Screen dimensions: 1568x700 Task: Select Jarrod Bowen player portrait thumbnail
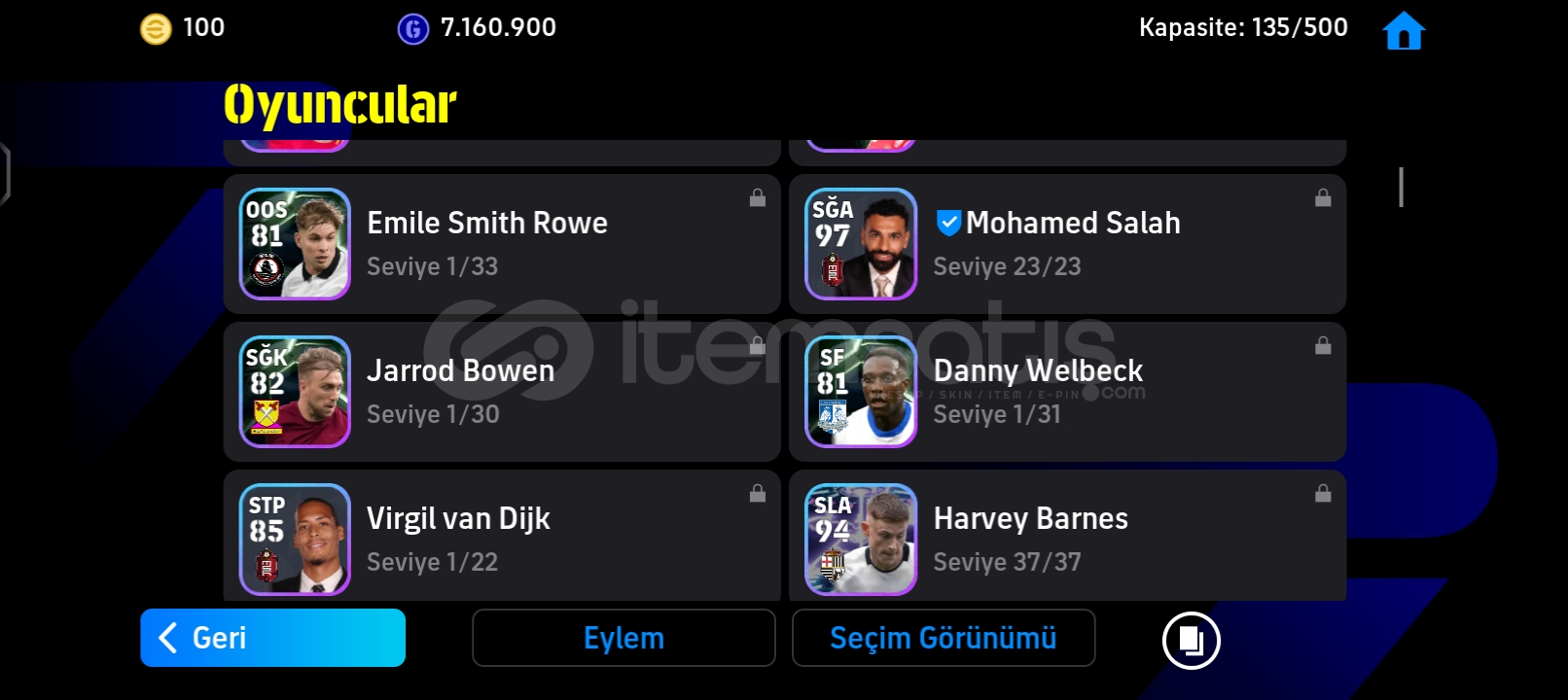pyautogui.click(x=295, y=392)
